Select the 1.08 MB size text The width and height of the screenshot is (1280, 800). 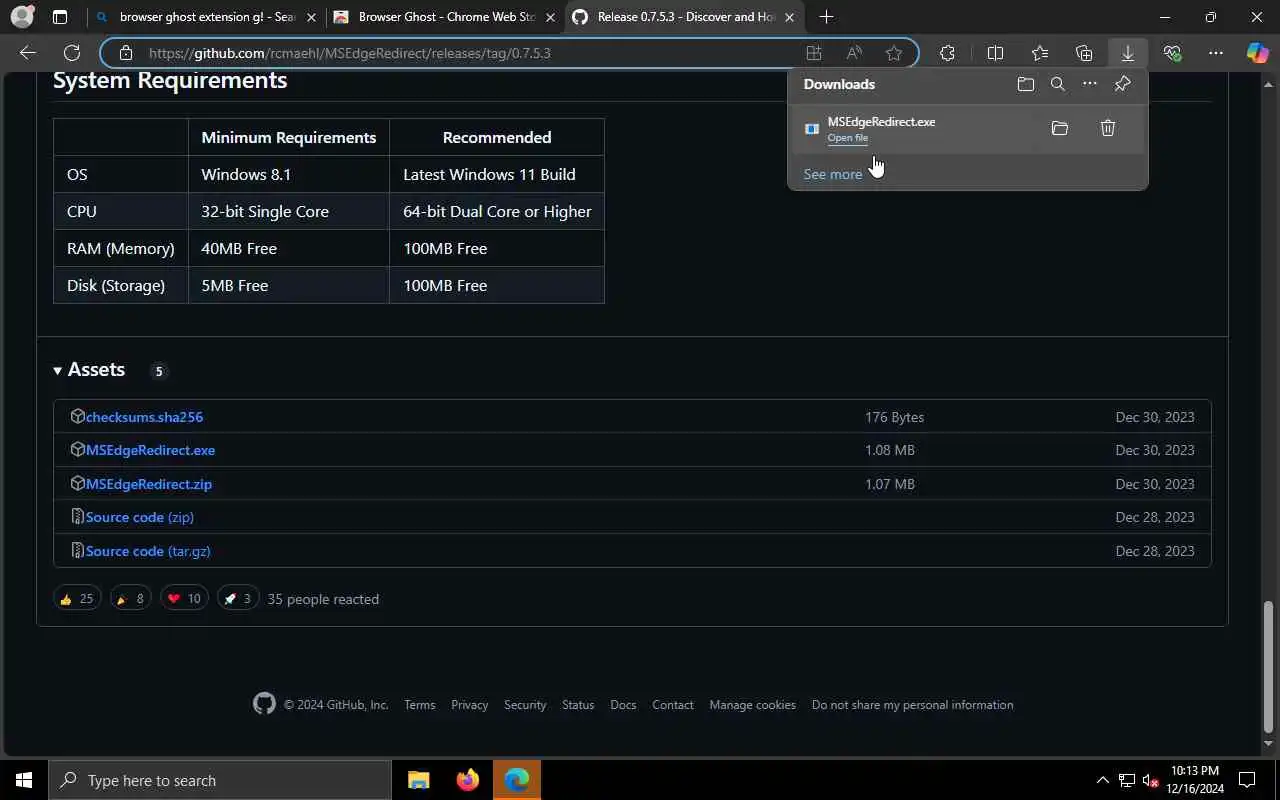coord(890,450)
